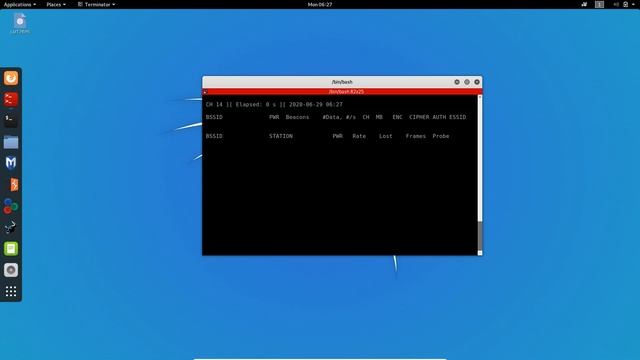This screenshot has height=360, width=640.
Task: Click the 'AUTH' column header text
Action: [x=439, y=117]
